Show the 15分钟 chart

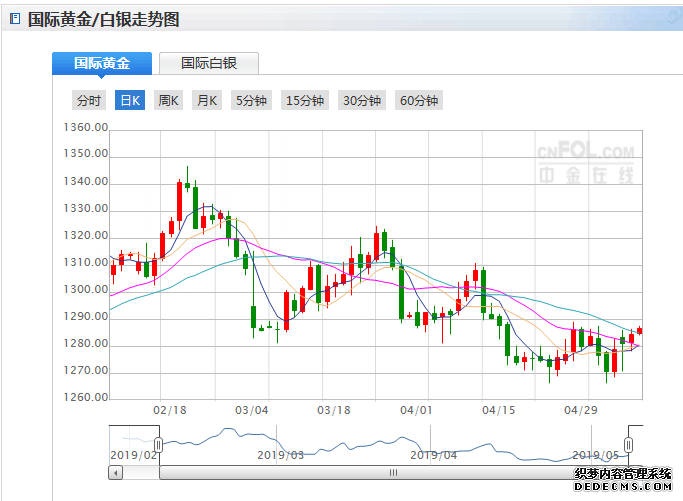[305, 100]
